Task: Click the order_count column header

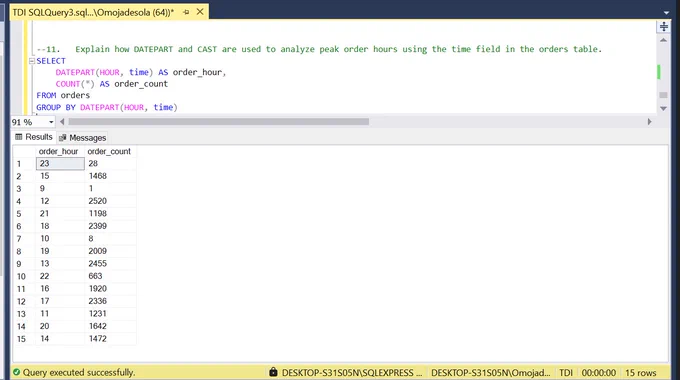Action: pyautogui.click(x=110, y=151)
